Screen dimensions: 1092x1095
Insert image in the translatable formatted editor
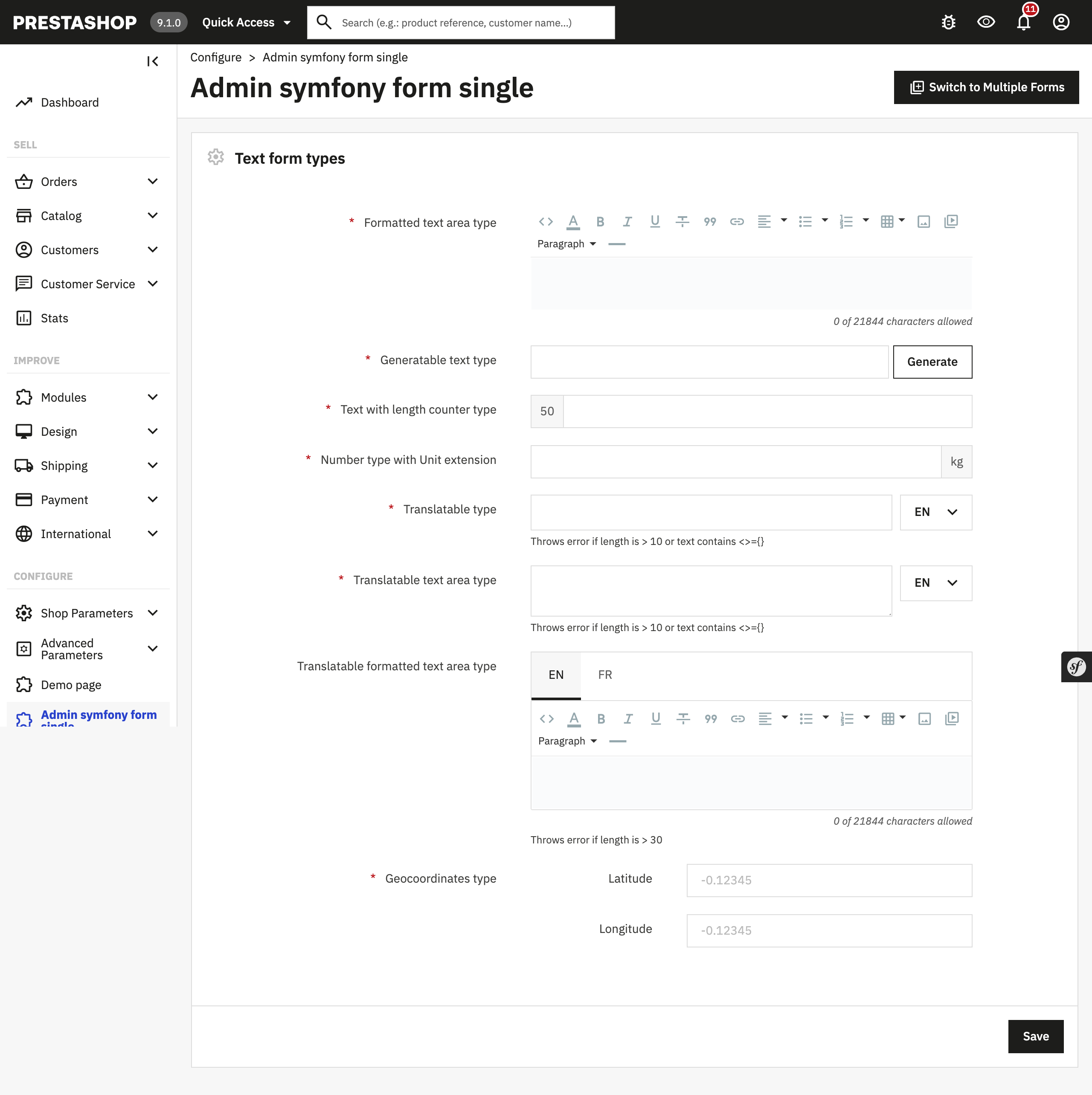[924, 718]
